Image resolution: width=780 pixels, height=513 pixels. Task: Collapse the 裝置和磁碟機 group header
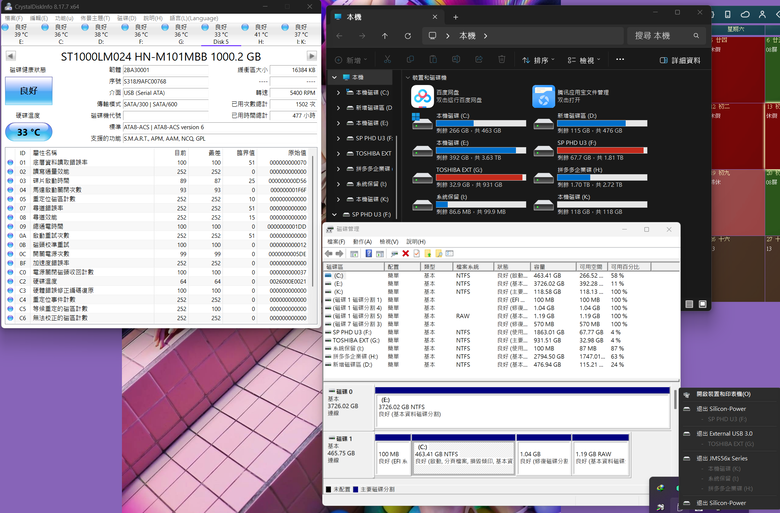click(408, 78)
